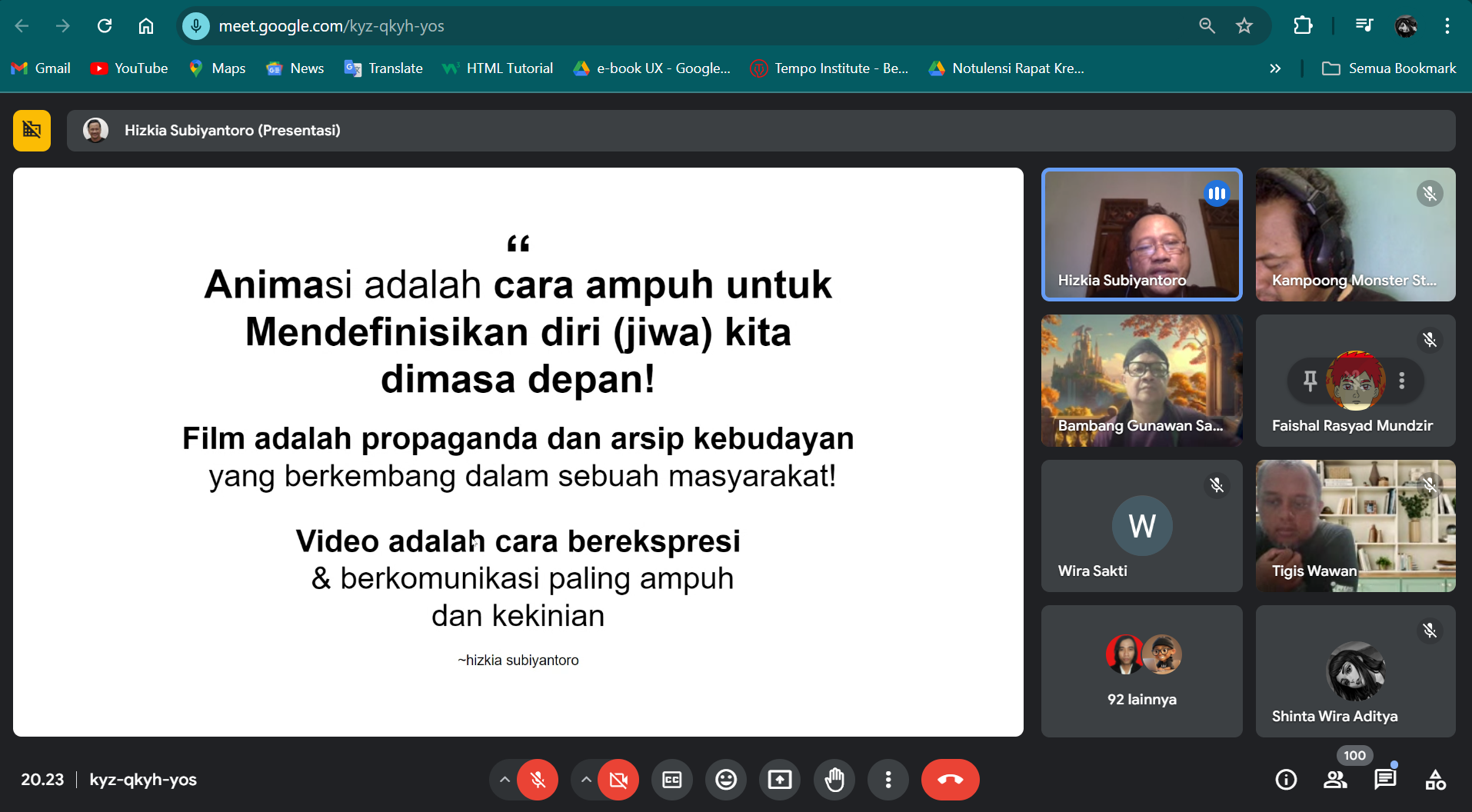The image size is (1472, 812).
Task: Open the YouTube bookmark
Action: 129,68
